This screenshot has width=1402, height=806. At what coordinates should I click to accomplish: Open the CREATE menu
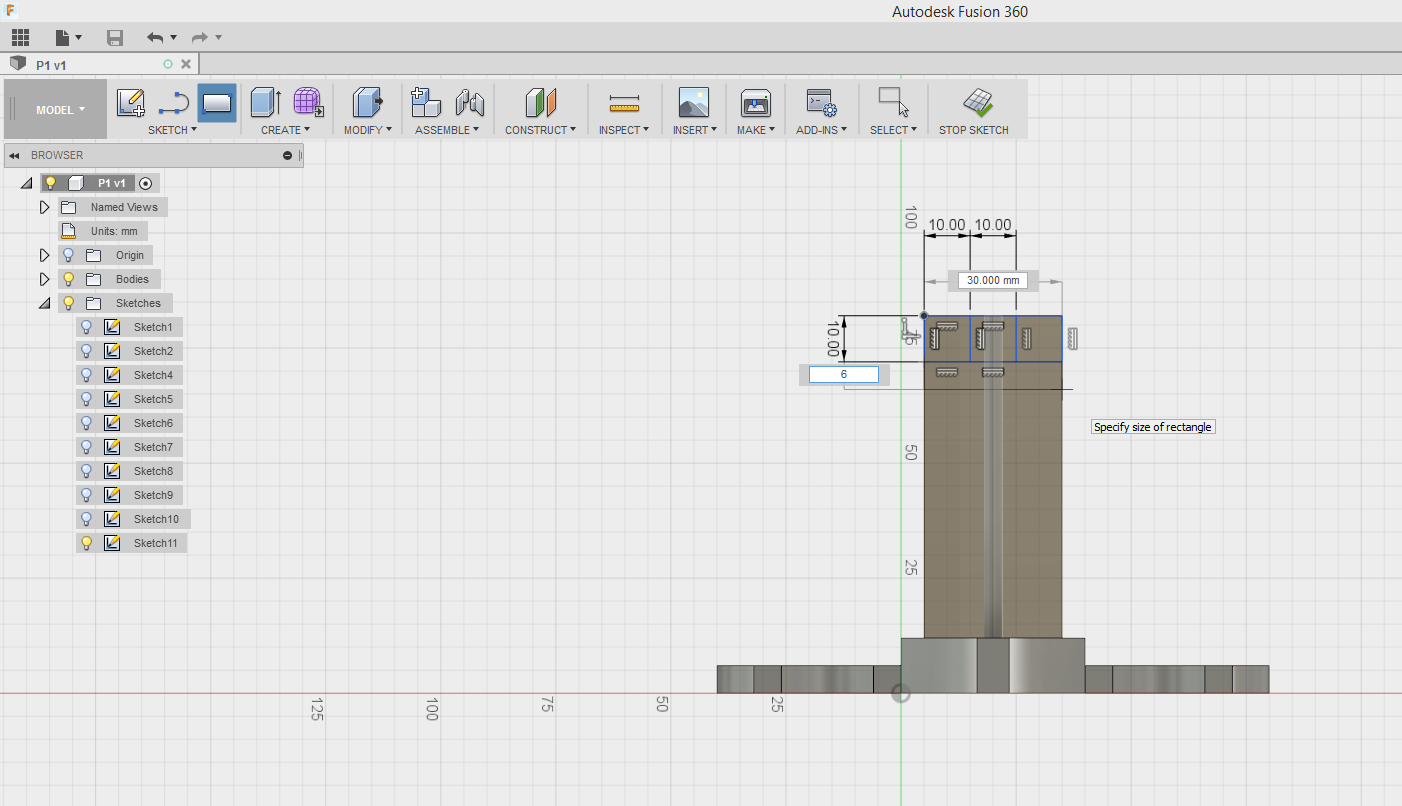point(286,130)
